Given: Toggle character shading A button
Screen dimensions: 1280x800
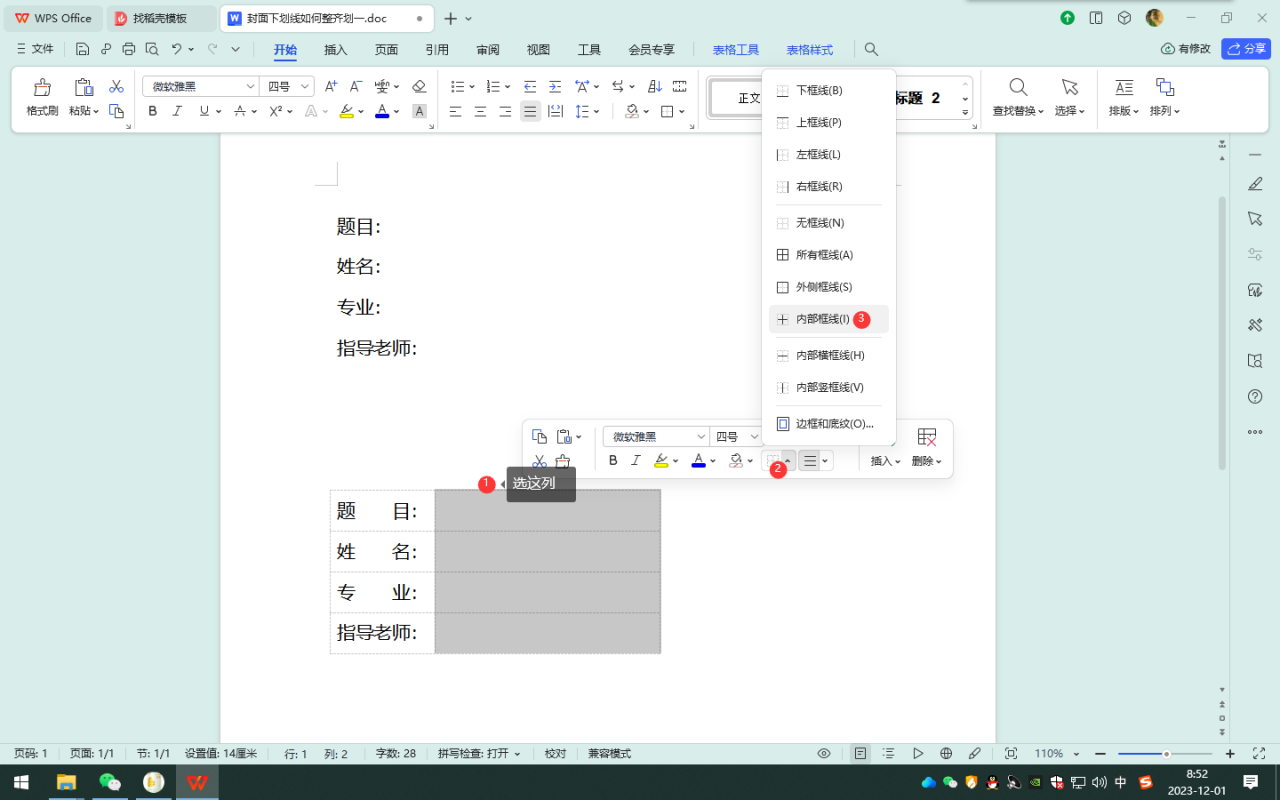Looking at the screenshot, I should [419, 111].
